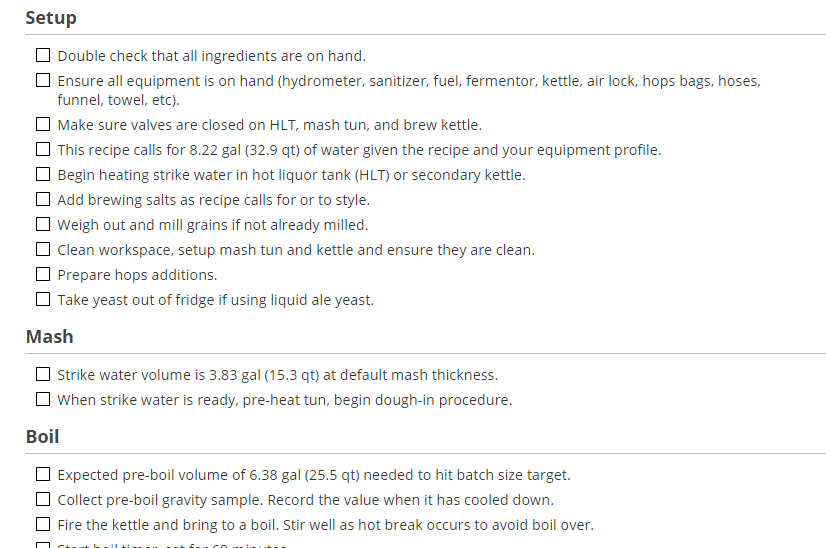Click the 'Prepare hops additions.' text label
Viewport: 826px width, 548px height.
coord(137,275)
